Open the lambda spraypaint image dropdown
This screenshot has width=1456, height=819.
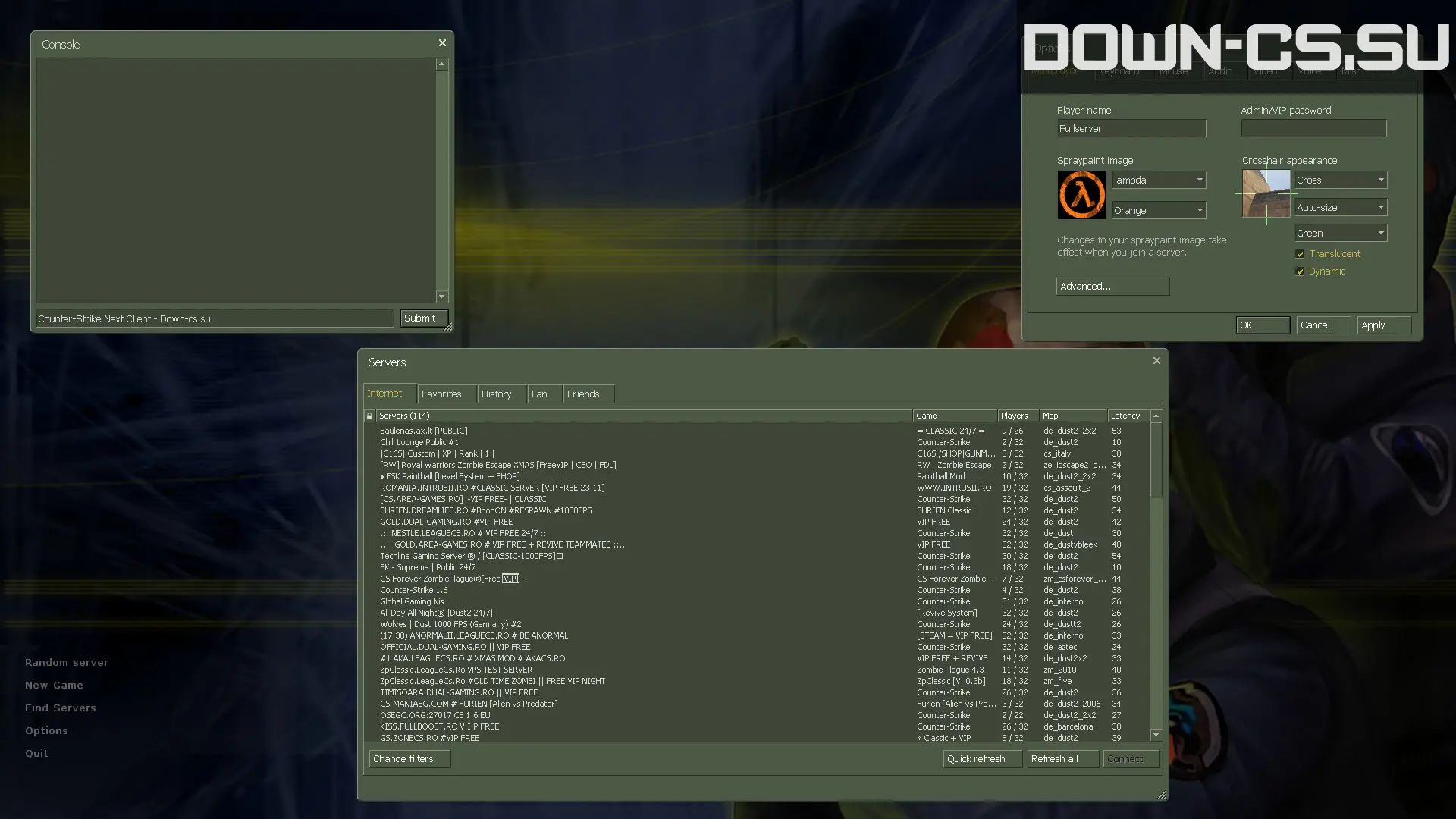[x=1159, y=180]
